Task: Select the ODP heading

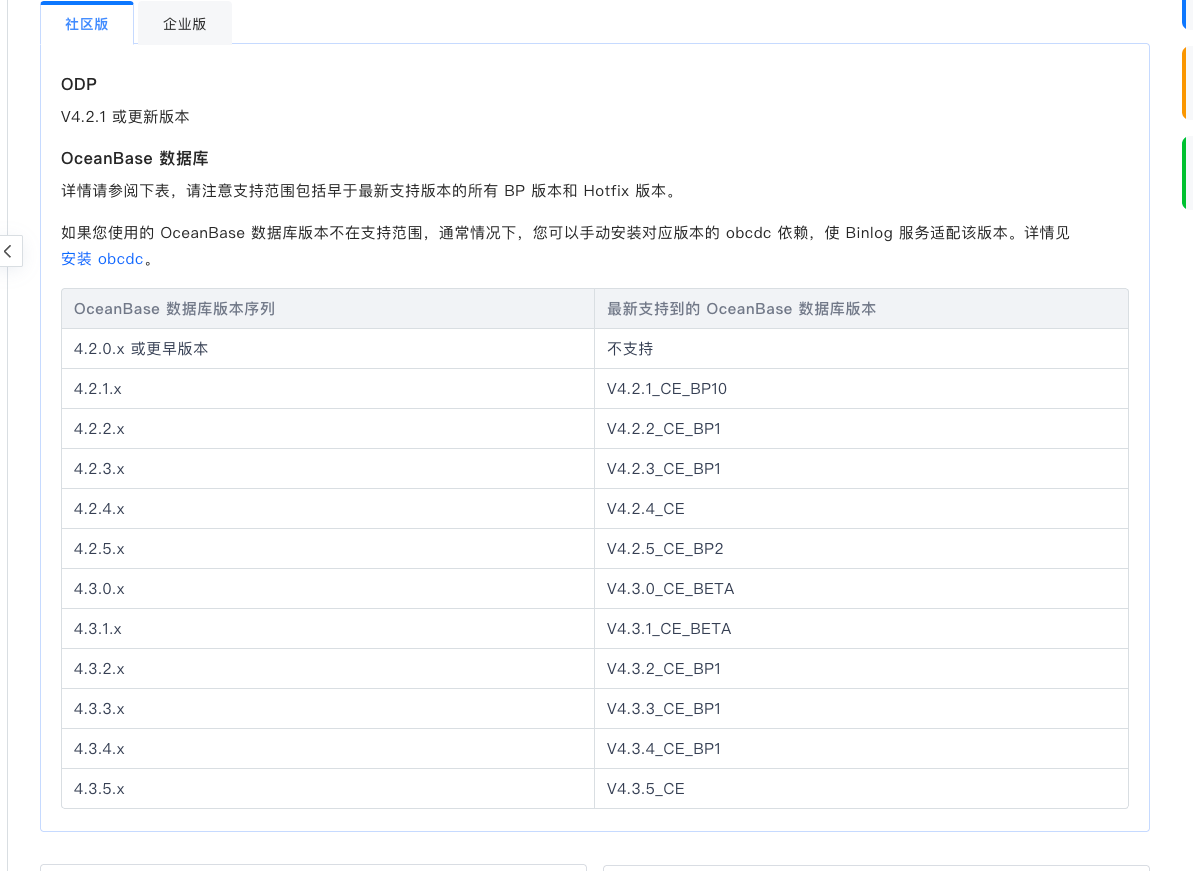Action: point(79,84)
